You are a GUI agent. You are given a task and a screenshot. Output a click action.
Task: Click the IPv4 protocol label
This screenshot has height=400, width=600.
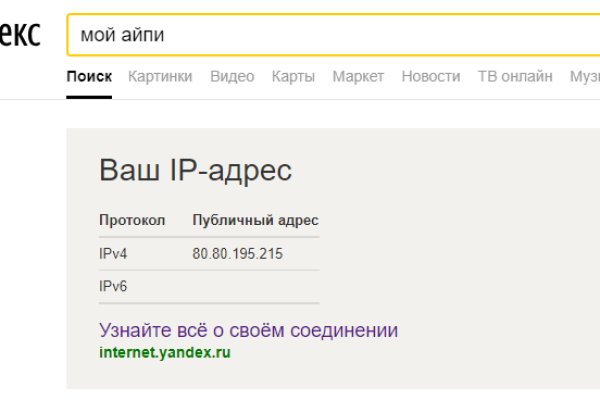click(113, 254)
